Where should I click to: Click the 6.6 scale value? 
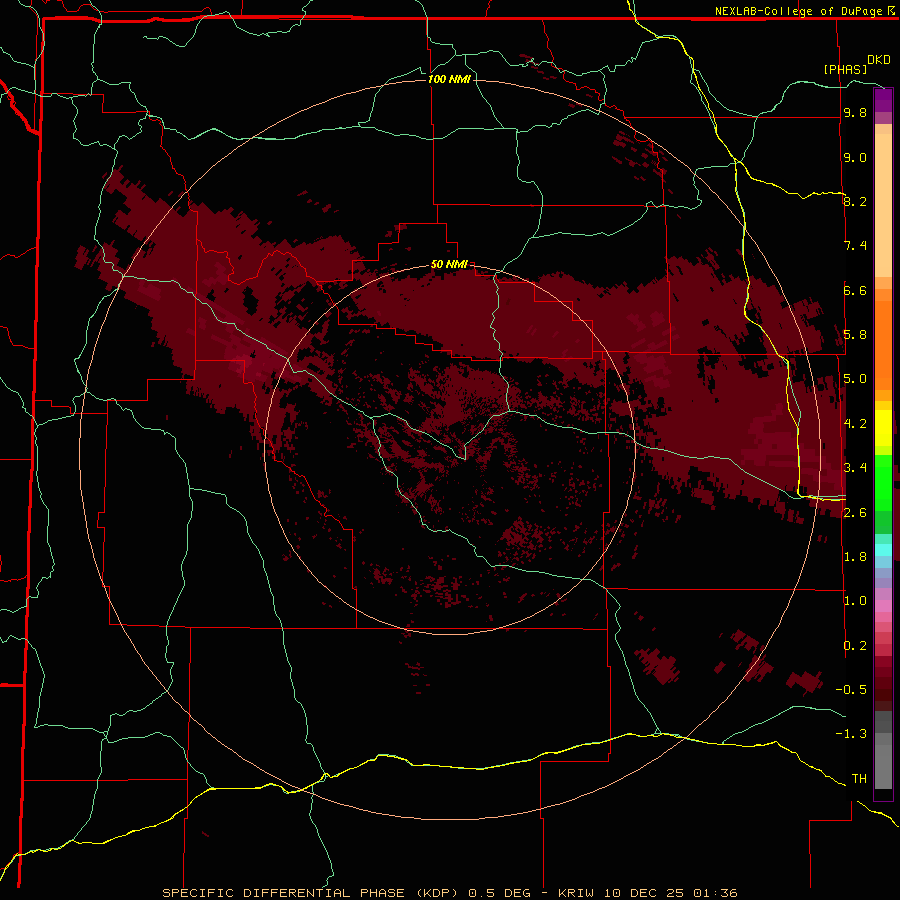click(x=855, y=290)
